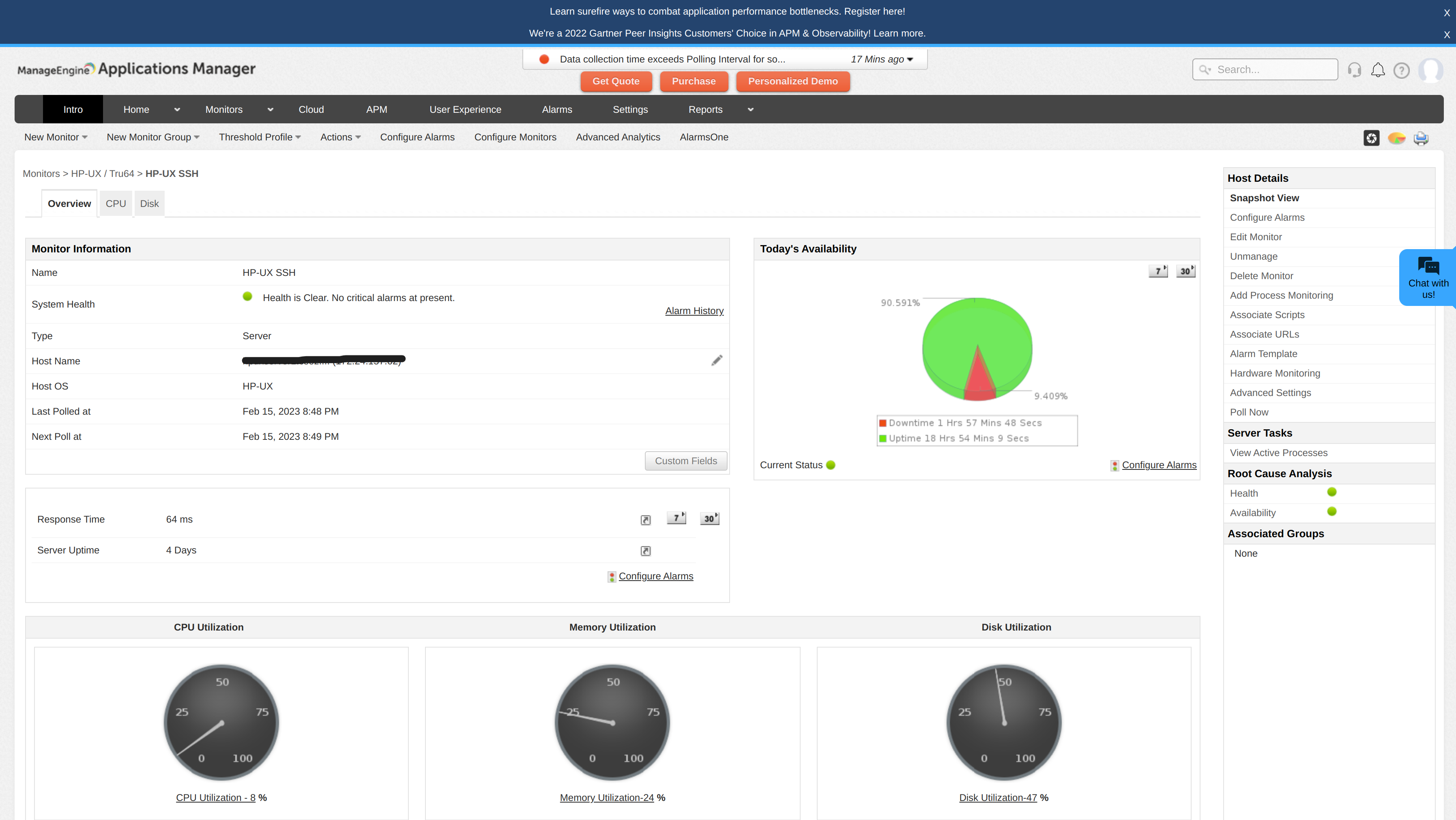
Task: Click the printer icon in toolbar
Action: point(1421,138)
